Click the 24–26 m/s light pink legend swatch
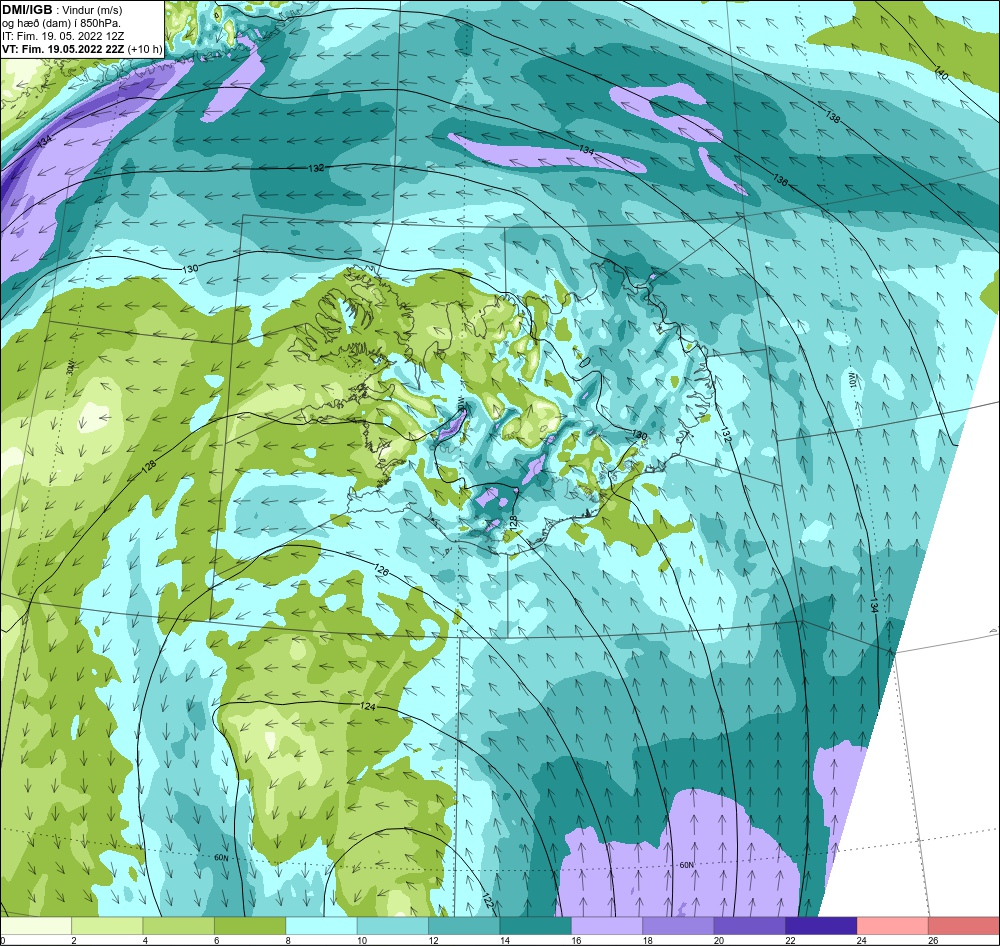 click(x=893, y=925)
